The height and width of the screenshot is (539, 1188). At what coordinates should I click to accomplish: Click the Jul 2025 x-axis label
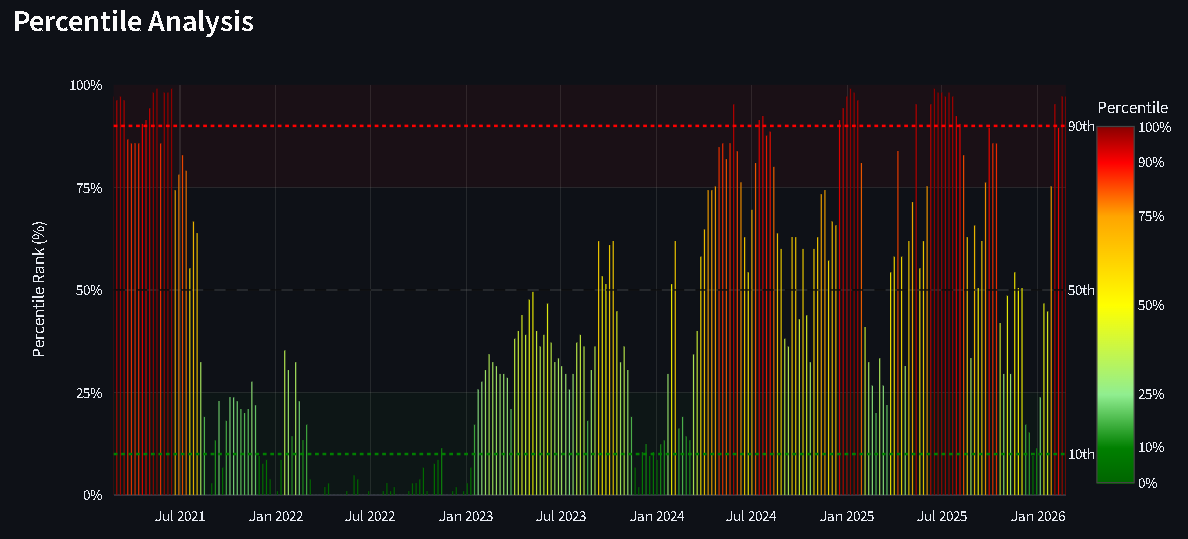point(942,516)
